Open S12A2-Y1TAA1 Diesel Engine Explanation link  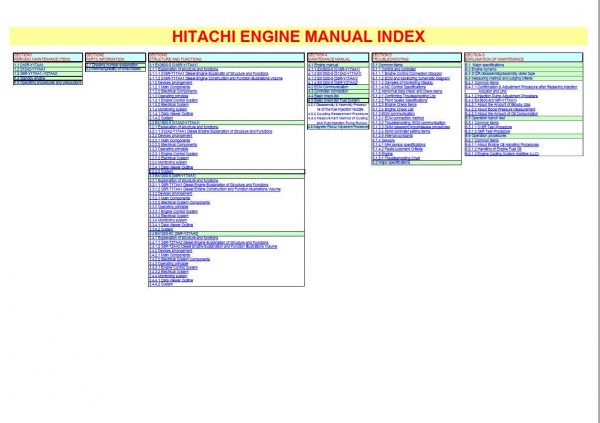(210, 131)
